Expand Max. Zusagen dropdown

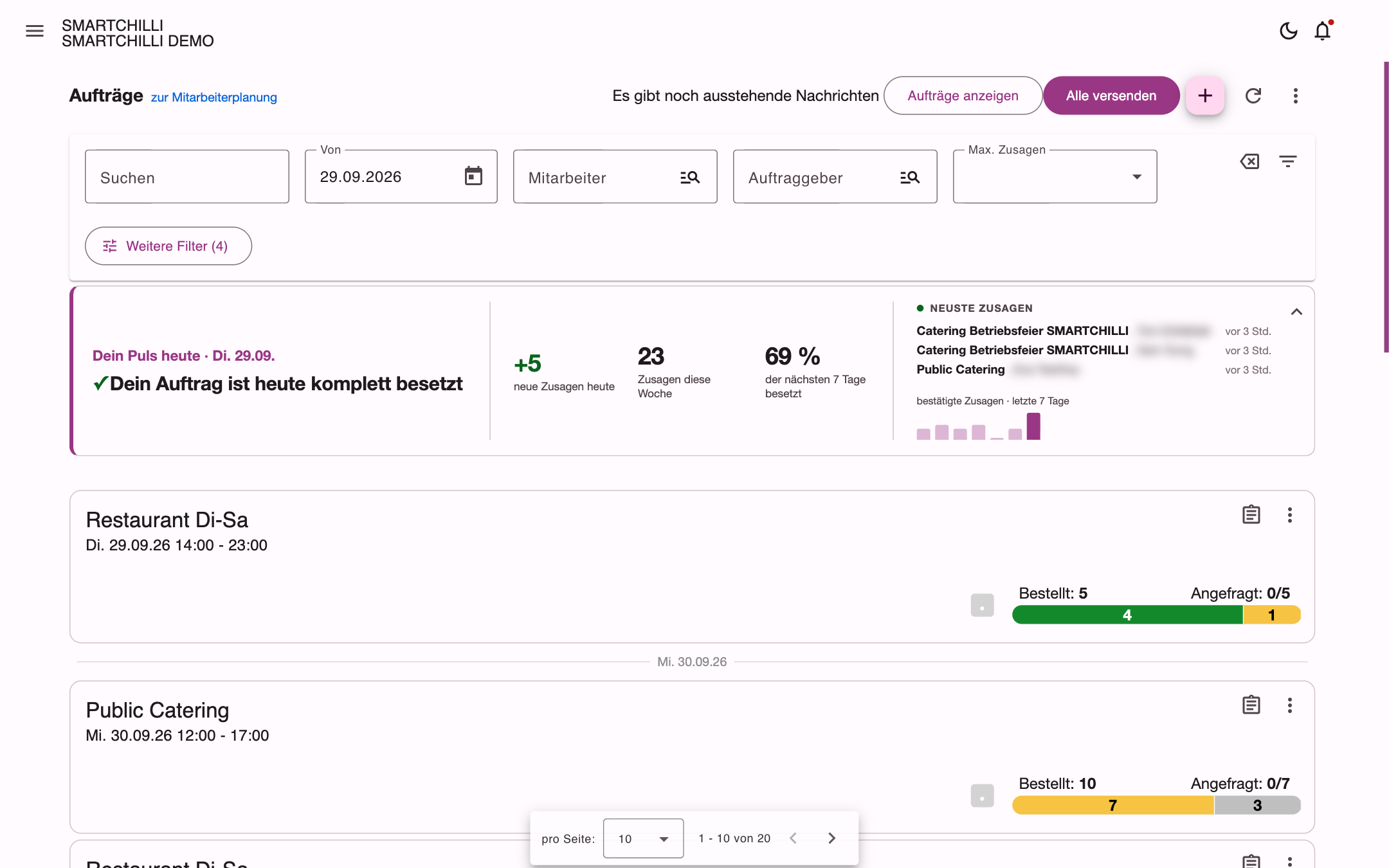[x=1055, y=177]
